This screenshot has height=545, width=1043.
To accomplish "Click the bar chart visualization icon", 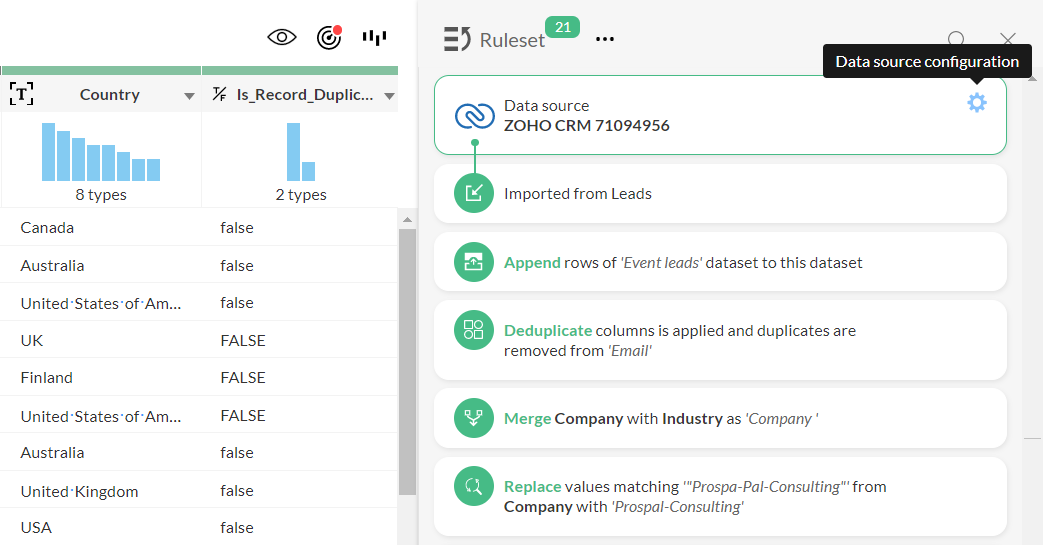I will coord(374,38).
